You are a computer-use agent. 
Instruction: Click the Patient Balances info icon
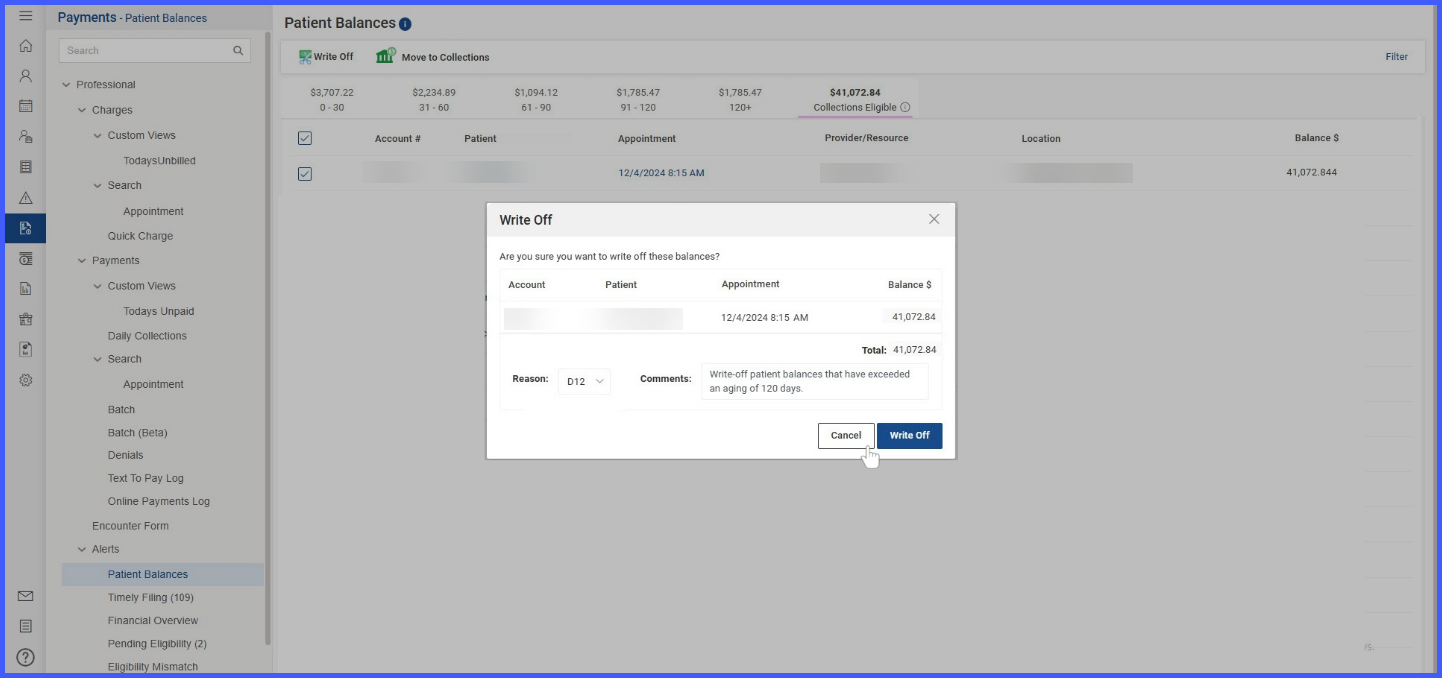[x=405, y=24]
